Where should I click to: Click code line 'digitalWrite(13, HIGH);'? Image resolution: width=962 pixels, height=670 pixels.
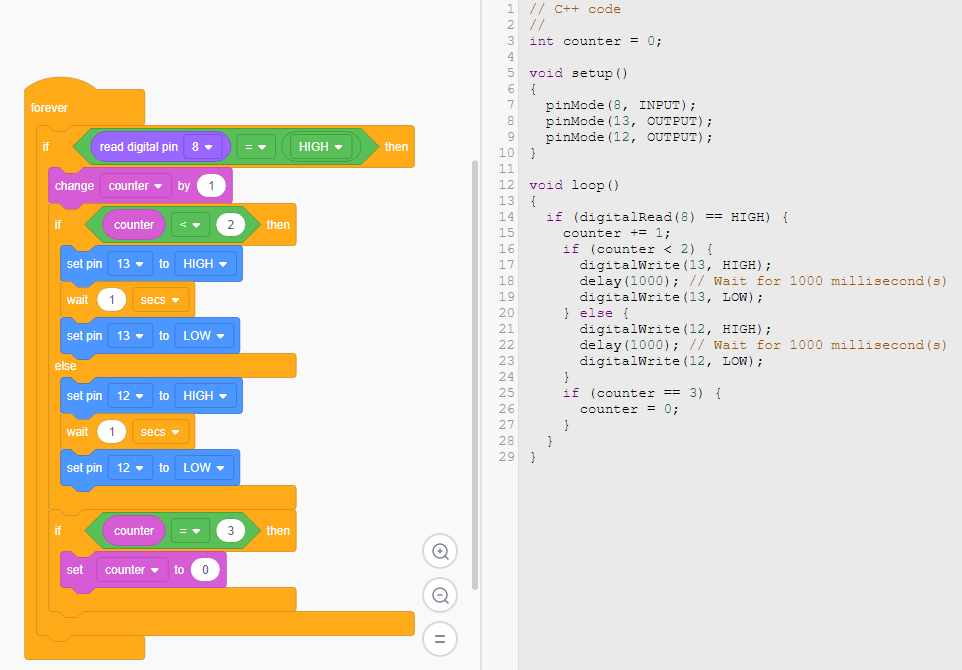(x=675, y=265)
